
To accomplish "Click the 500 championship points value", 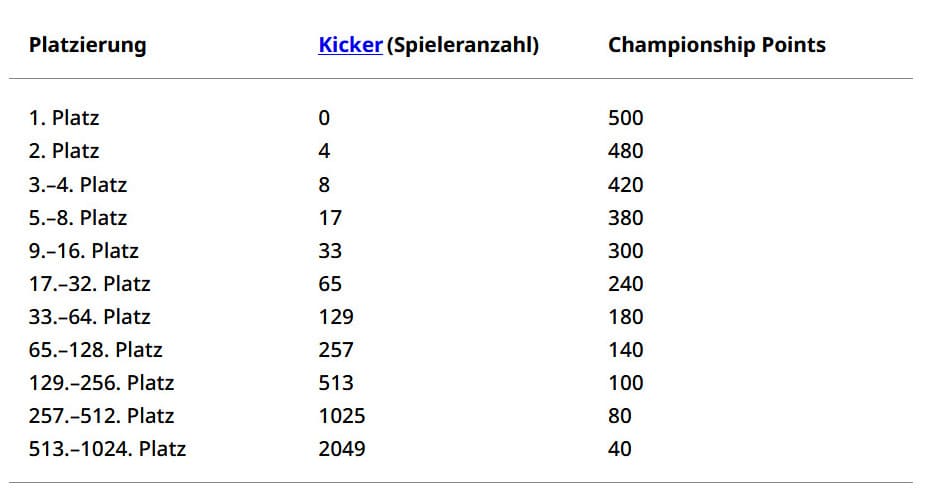I will pyautogui.click(x=625, y=118).
